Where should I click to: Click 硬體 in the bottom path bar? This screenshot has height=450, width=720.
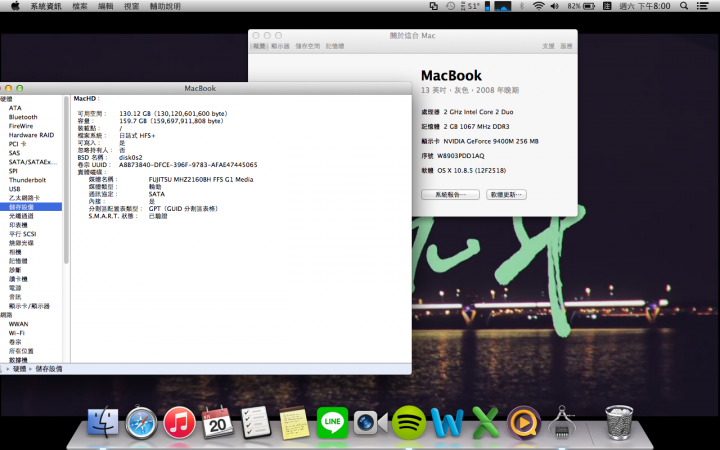click(x=19, y=369)
